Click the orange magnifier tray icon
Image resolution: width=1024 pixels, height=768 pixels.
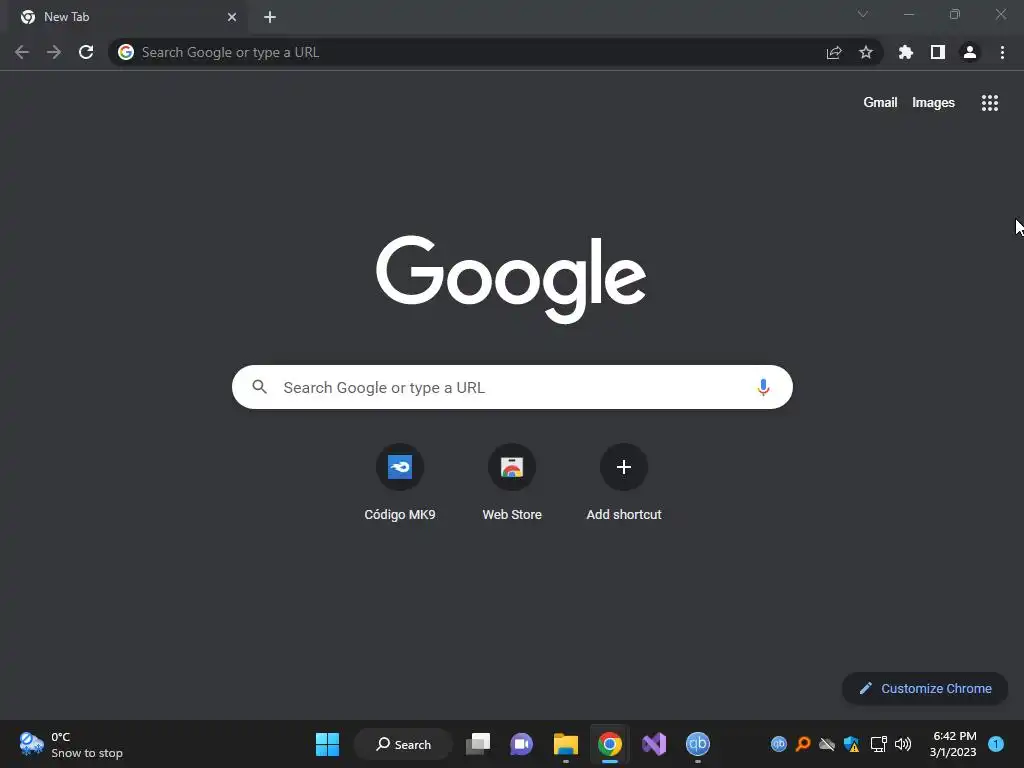(803, 744)
